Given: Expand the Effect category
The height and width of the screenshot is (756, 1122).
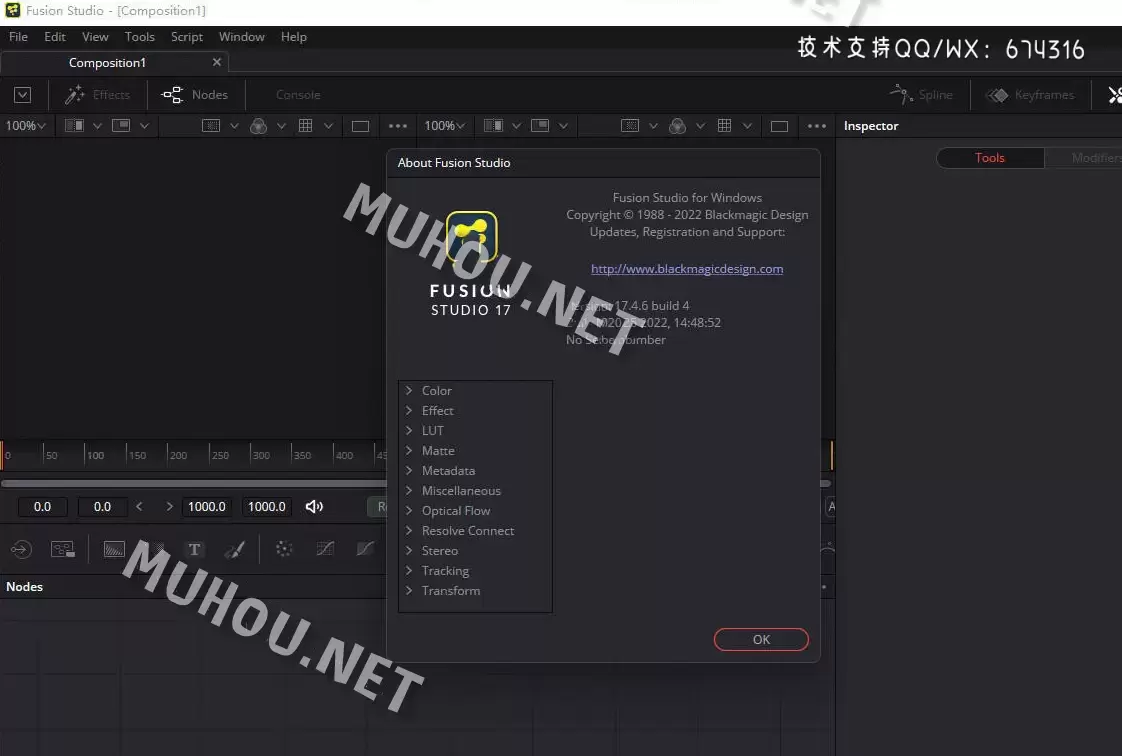Looking at the screenshot, I should (409, 411).
